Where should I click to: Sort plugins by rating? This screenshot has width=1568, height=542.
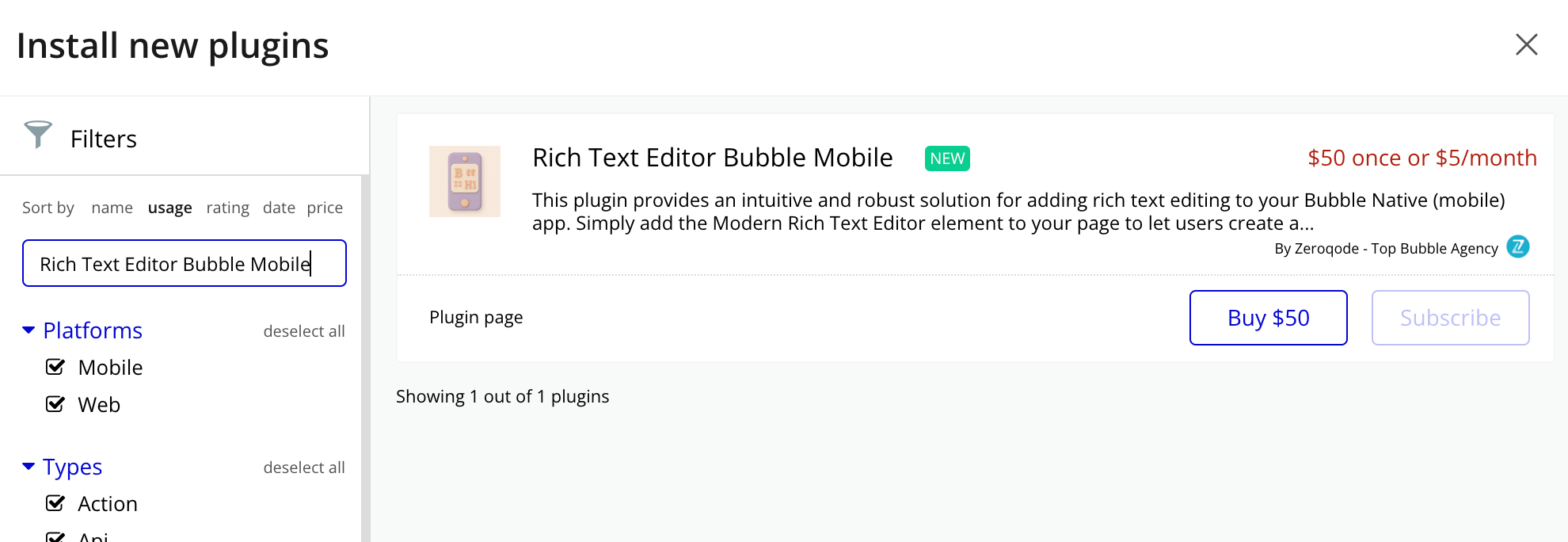227,208
